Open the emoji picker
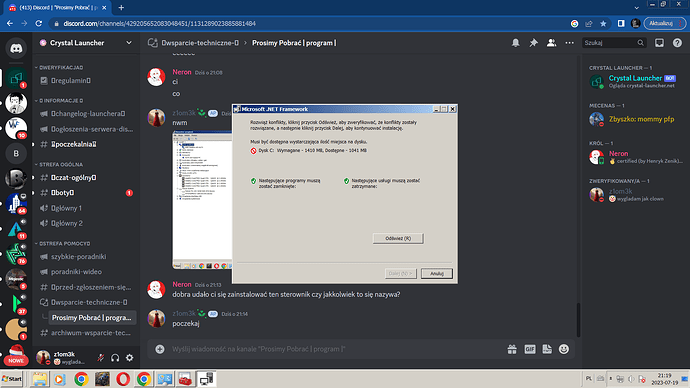Image resolution: width=690 pixels, height=388 pixels. click(x=564, y=349)
